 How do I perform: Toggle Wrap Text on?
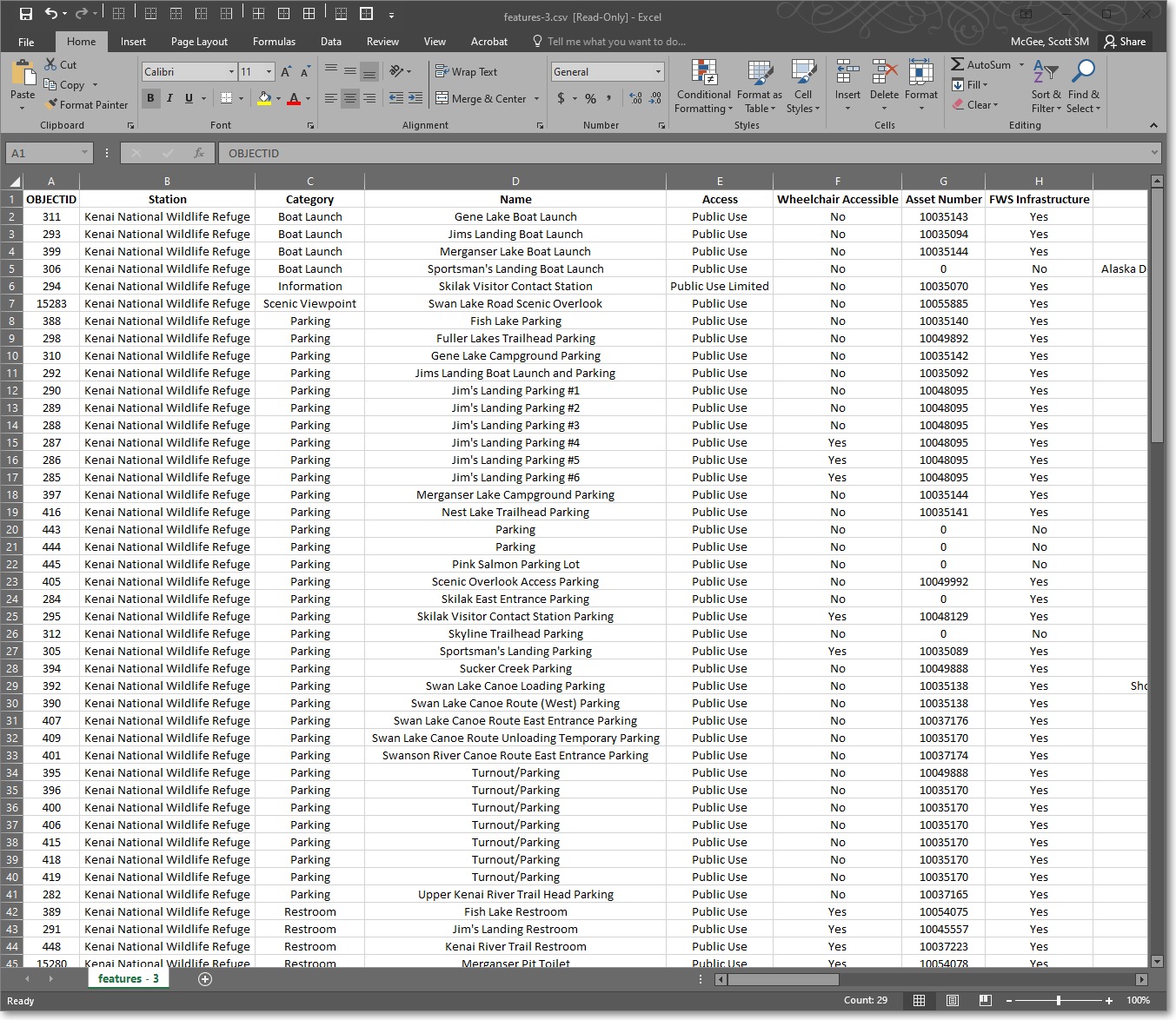[466, 72]
